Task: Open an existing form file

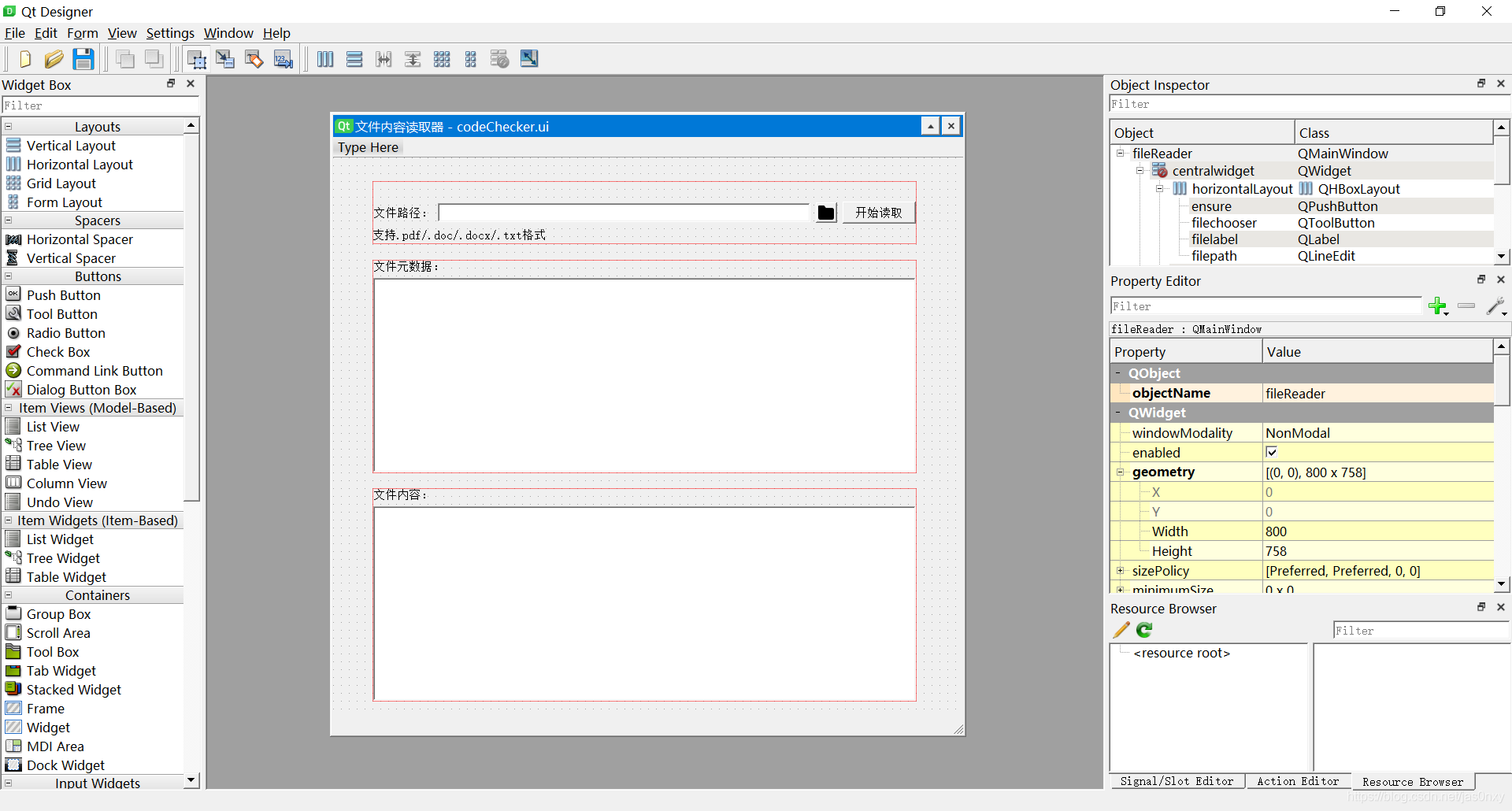Action: (54, 58)
